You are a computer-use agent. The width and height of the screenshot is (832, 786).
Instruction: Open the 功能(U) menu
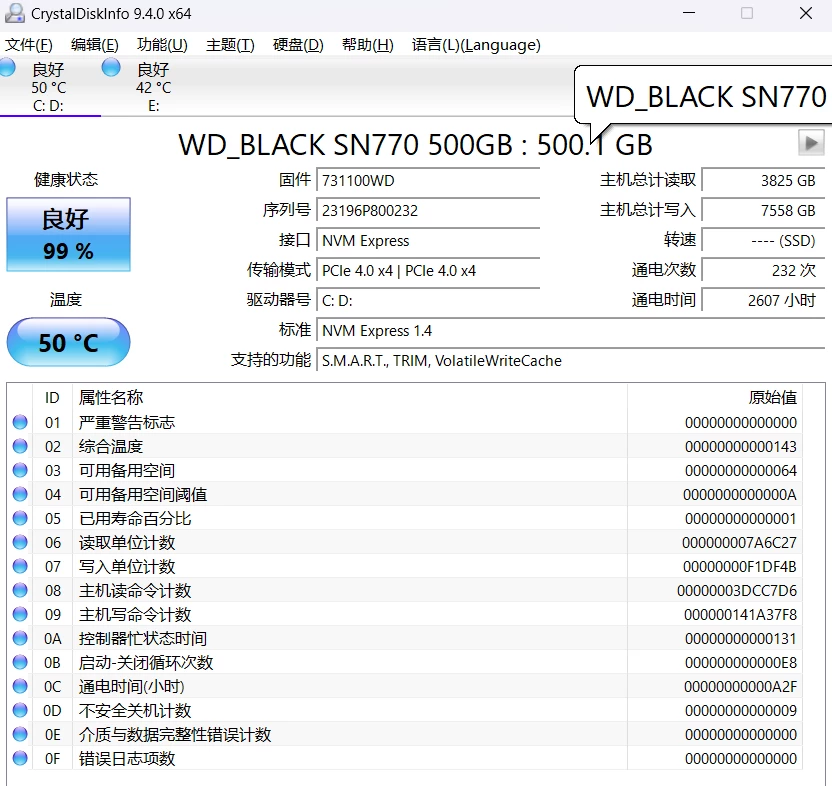[162, 45]
